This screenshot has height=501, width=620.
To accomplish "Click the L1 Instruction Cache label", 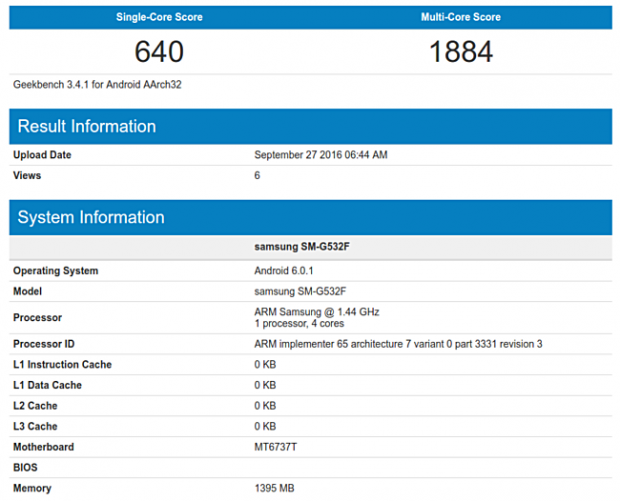I will (62, 365).
